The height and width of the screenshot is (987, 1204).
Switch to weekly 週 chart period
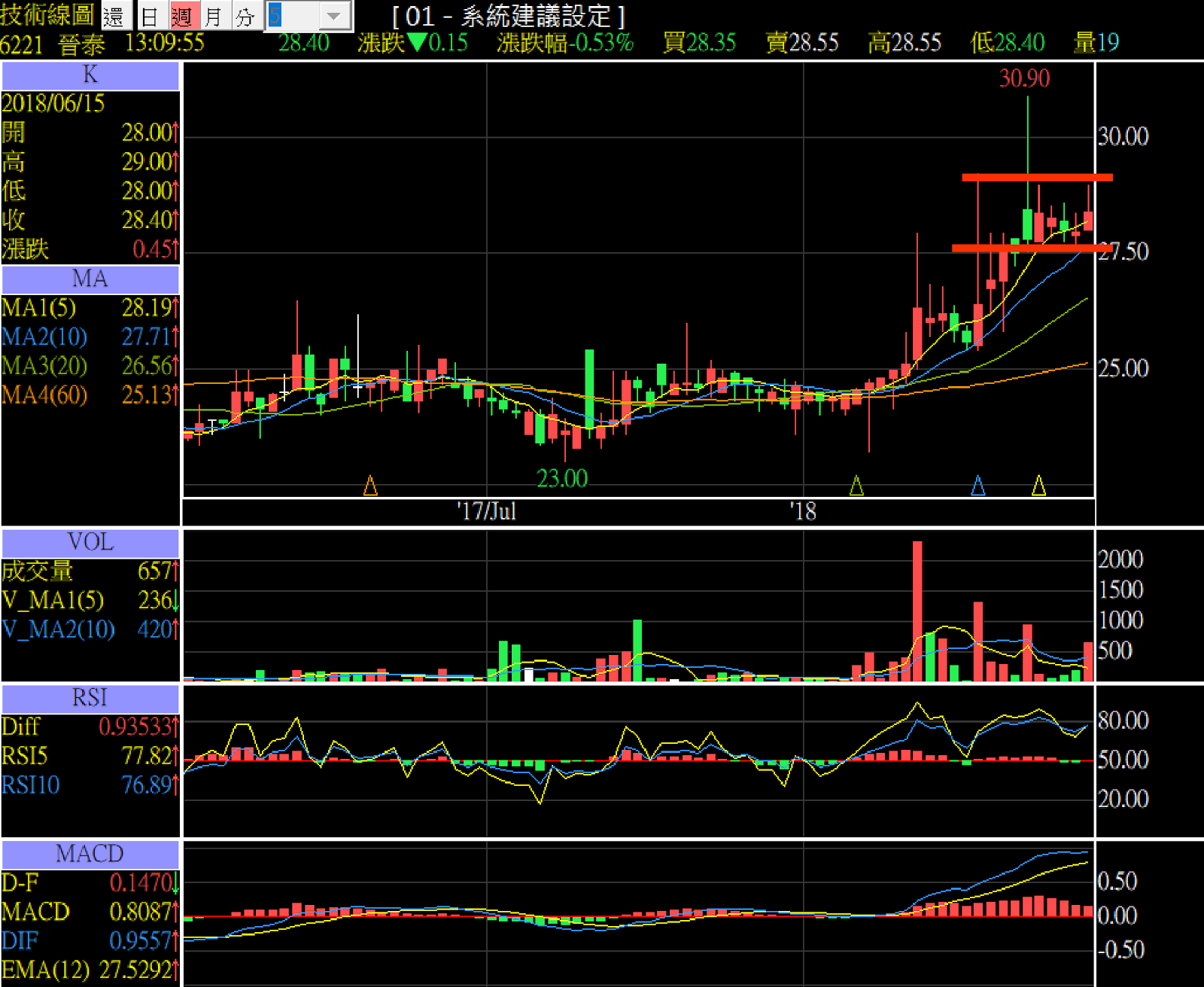(x=183, y=16)
